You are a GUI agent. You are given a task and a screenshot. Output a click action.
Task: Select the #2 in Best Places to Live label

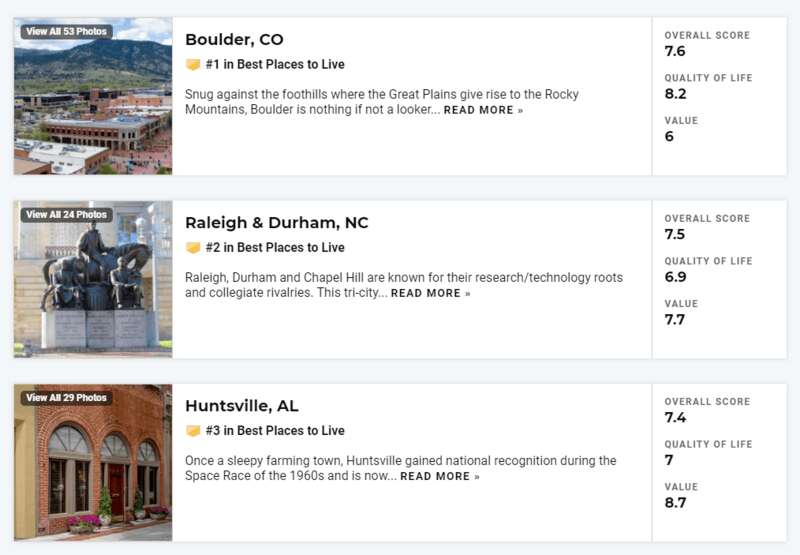pos(275,247)
